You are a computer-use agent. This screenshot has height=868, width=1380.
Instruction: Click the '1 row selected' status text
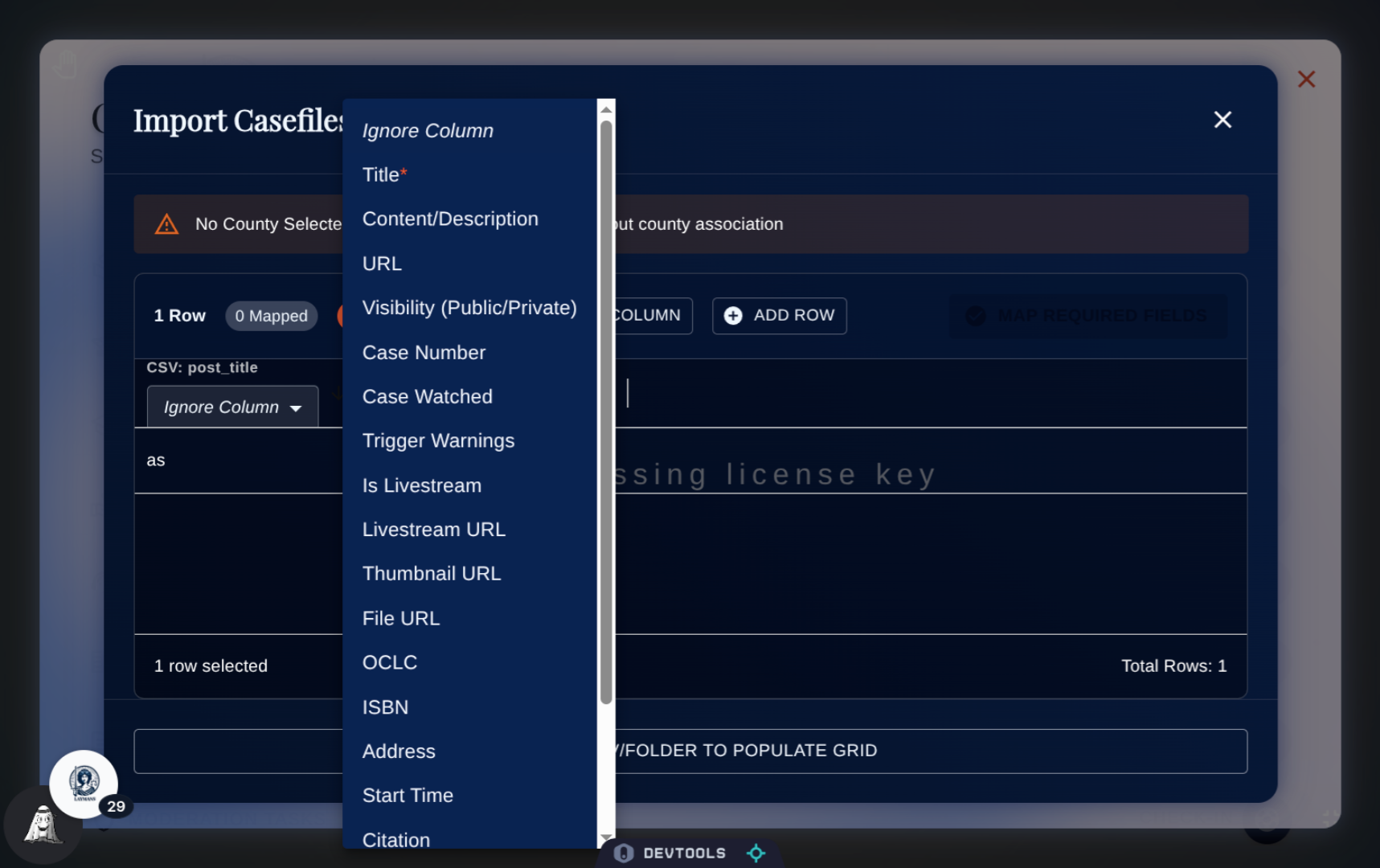pos(211,665)
